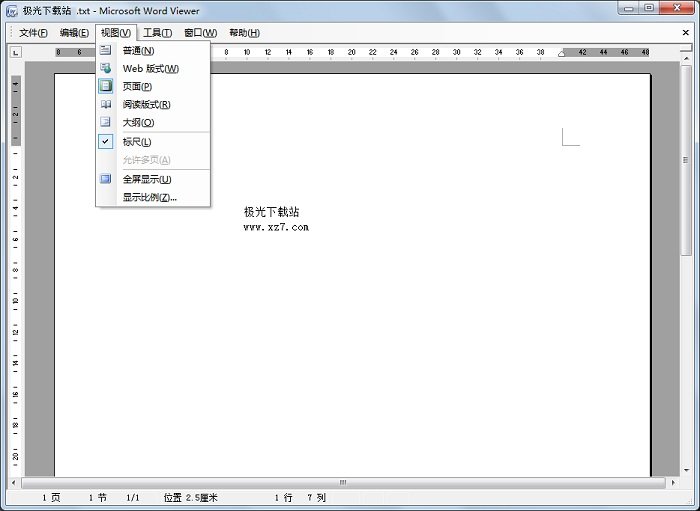Click the 全屏显示 screen icon
Image resolution: width=700 pixels, height=511 pixels.
click(106, 179)
